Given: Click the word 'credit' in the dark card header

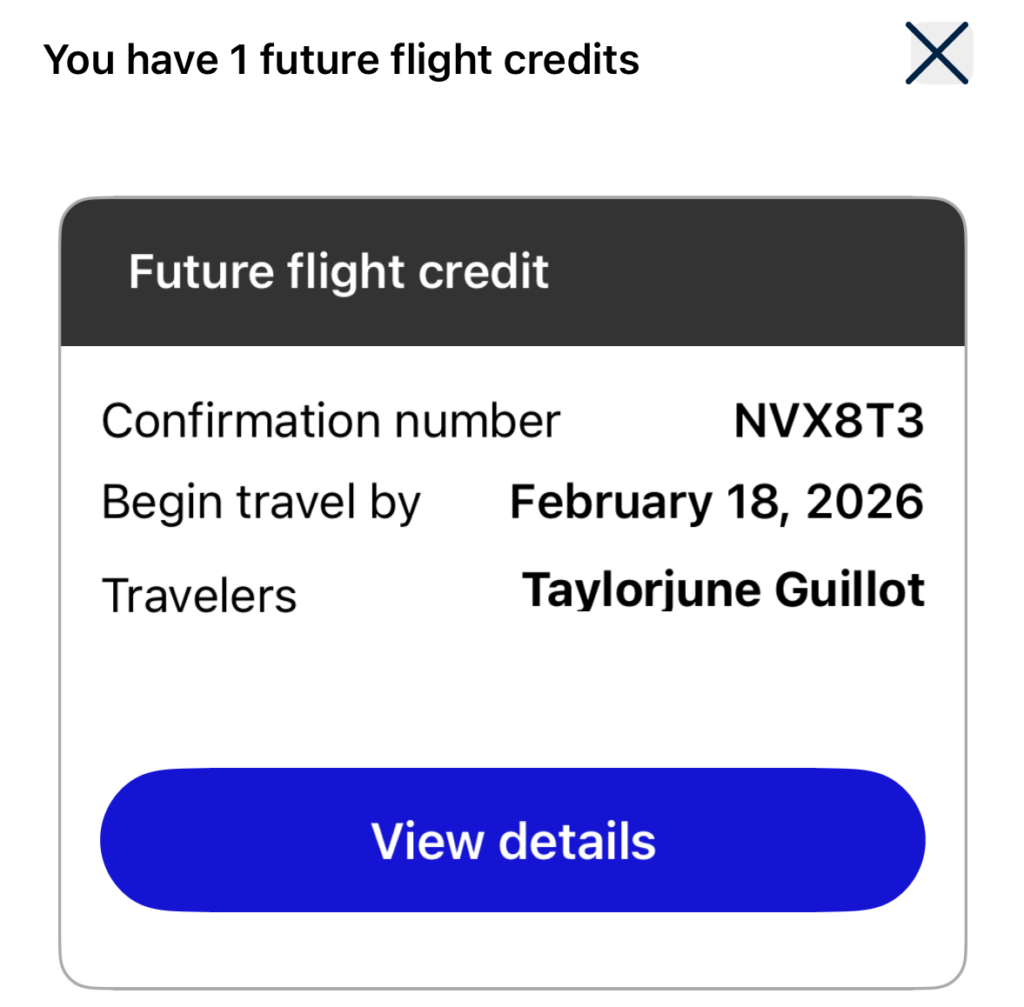Looking at the screenshot, I should pos(483,271).
